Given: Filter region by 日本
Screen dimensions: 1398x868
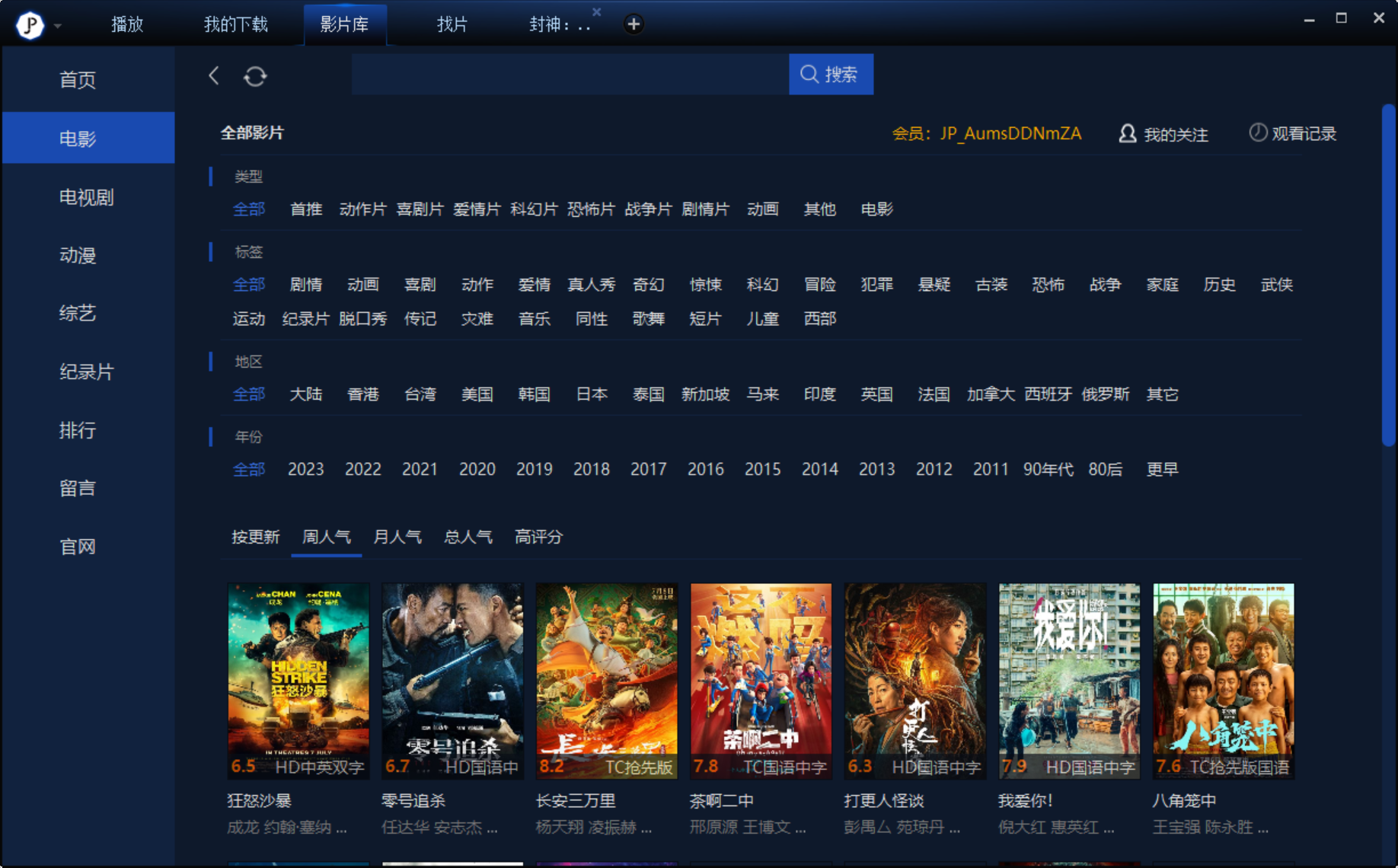Looking at the screenshot, I should click(592, 394).
